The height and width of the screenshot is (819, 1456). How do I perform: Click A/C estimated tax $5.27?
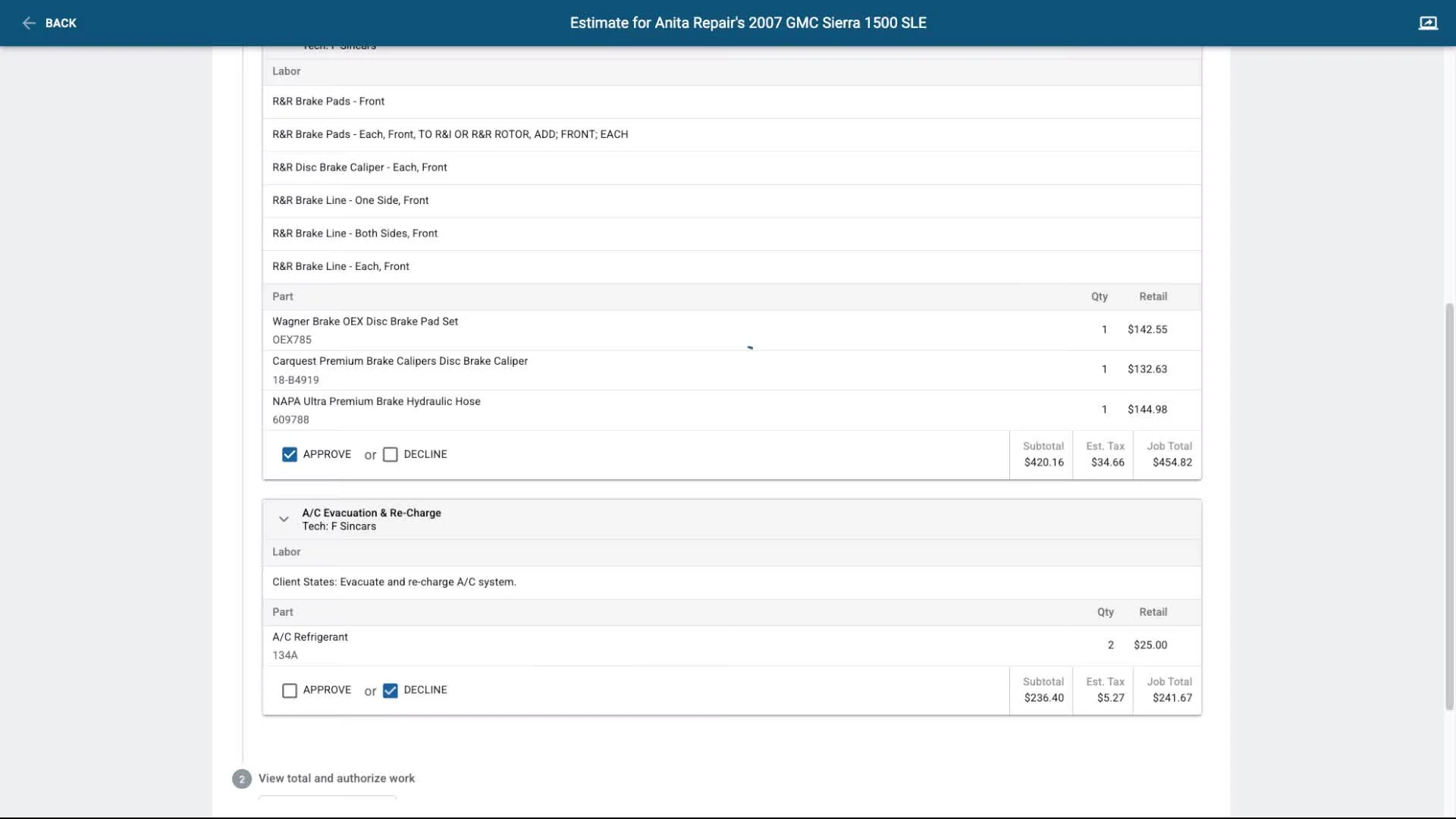(1111, 698)
